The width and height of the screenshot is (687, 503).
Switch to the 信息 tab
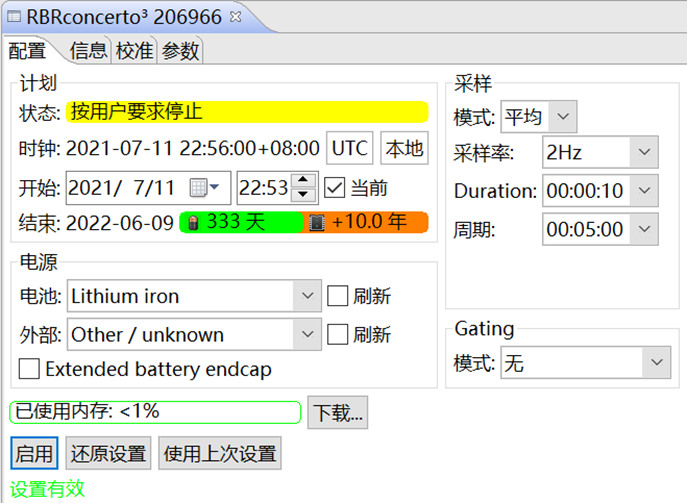coord(89,51)
